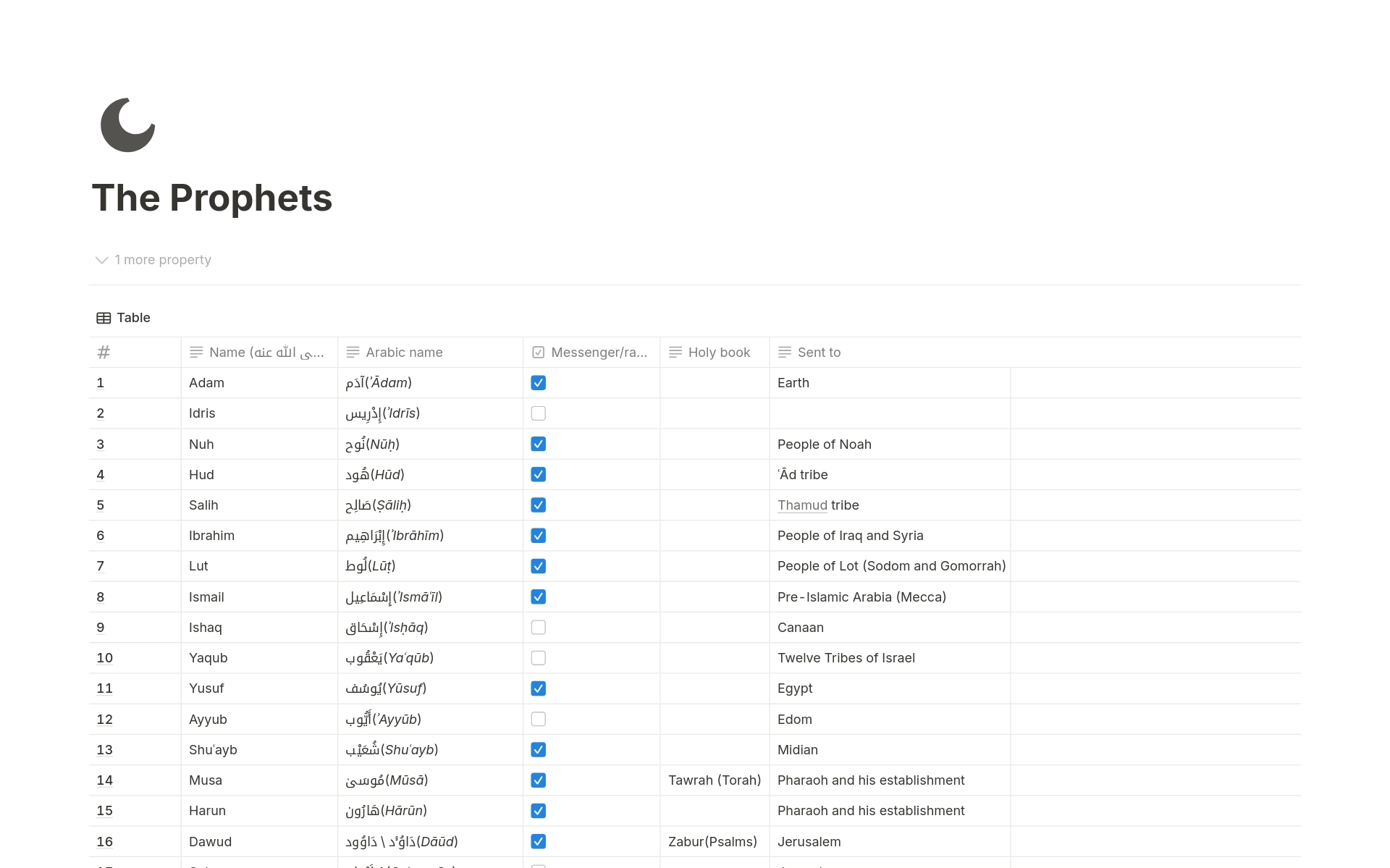
Task: Toggle the Messenger checkbox for Ishaq row
Action: tap(539, 627)
